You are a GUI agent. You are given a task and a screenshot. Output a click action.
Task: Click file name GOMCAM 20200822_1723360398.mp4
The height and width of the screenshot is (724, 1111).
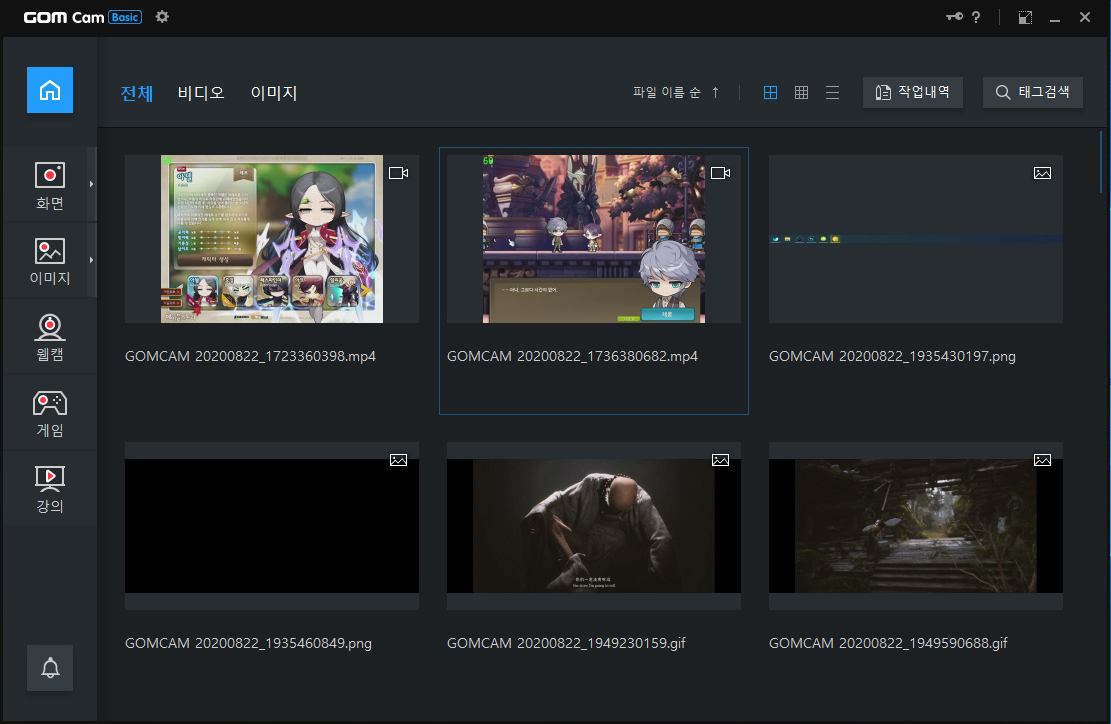click(x=250, y=356)
